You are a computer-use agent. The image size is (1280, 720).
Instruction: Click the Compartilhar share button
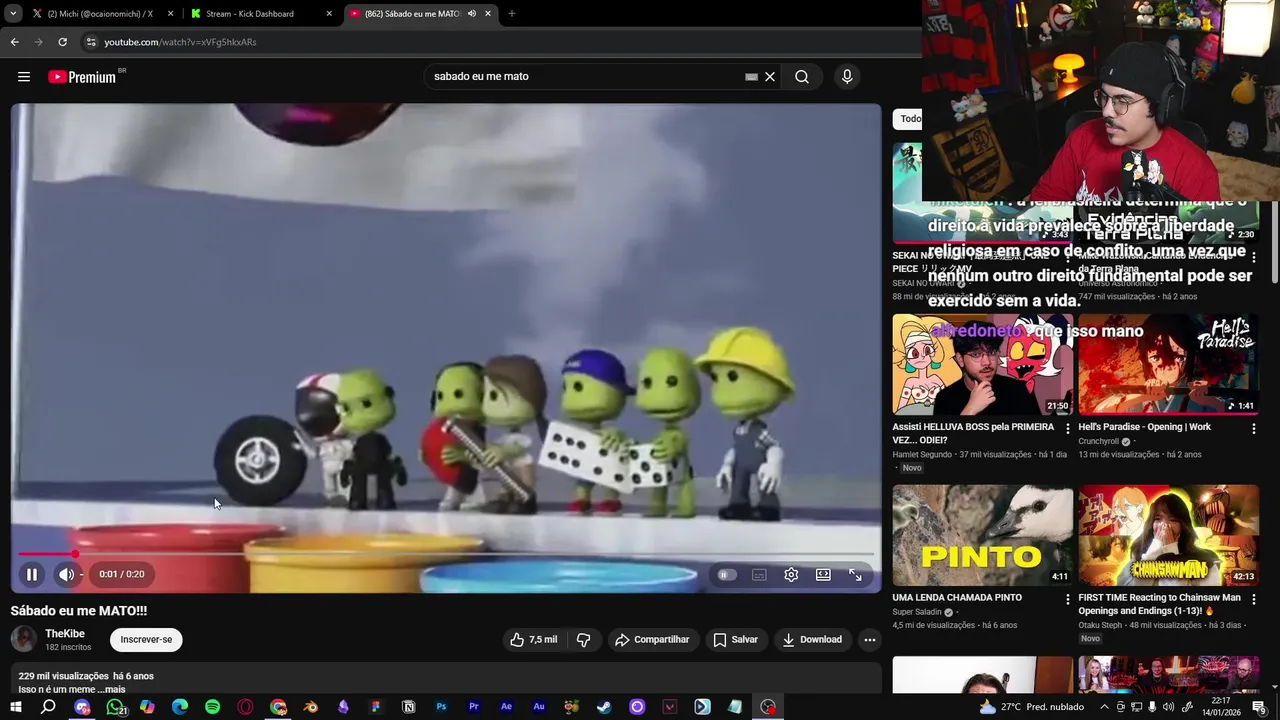[x=652, y=640]
